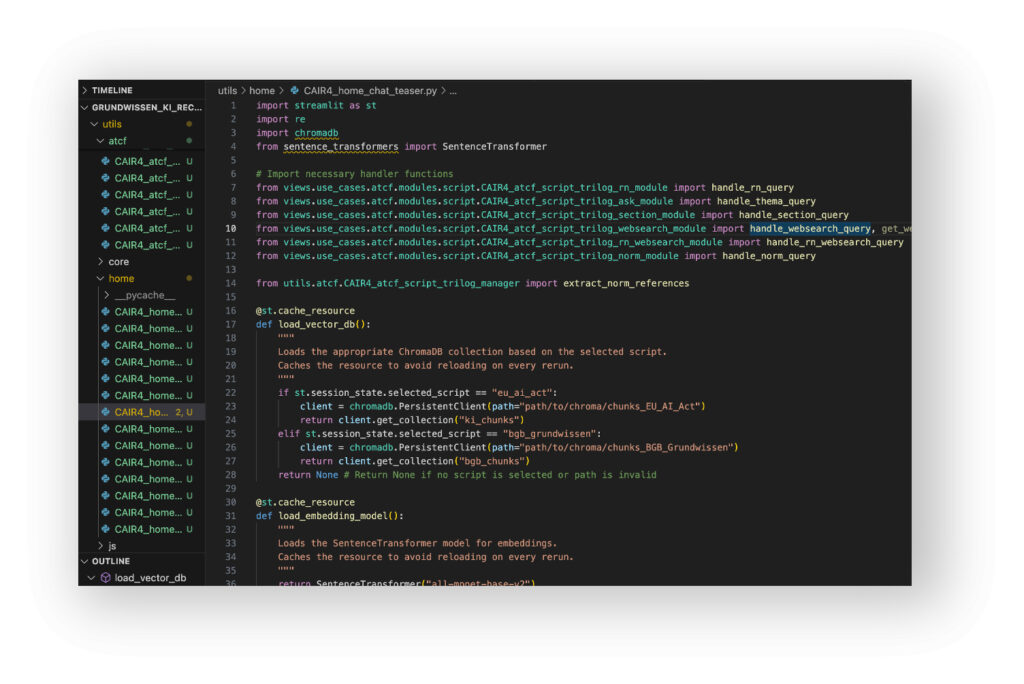Screen dimensions: 1024x684
Task: Click handle_norm_query on line 12
Action: click(x=769, y=256)
